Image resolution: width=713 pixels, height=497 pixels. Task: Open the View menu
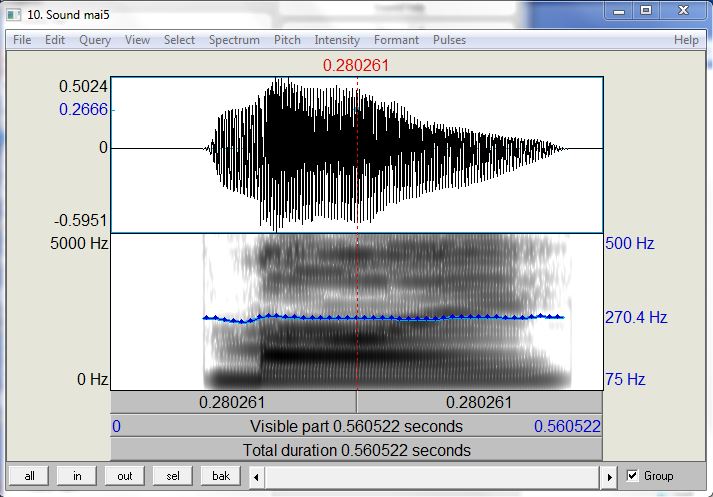137,40
